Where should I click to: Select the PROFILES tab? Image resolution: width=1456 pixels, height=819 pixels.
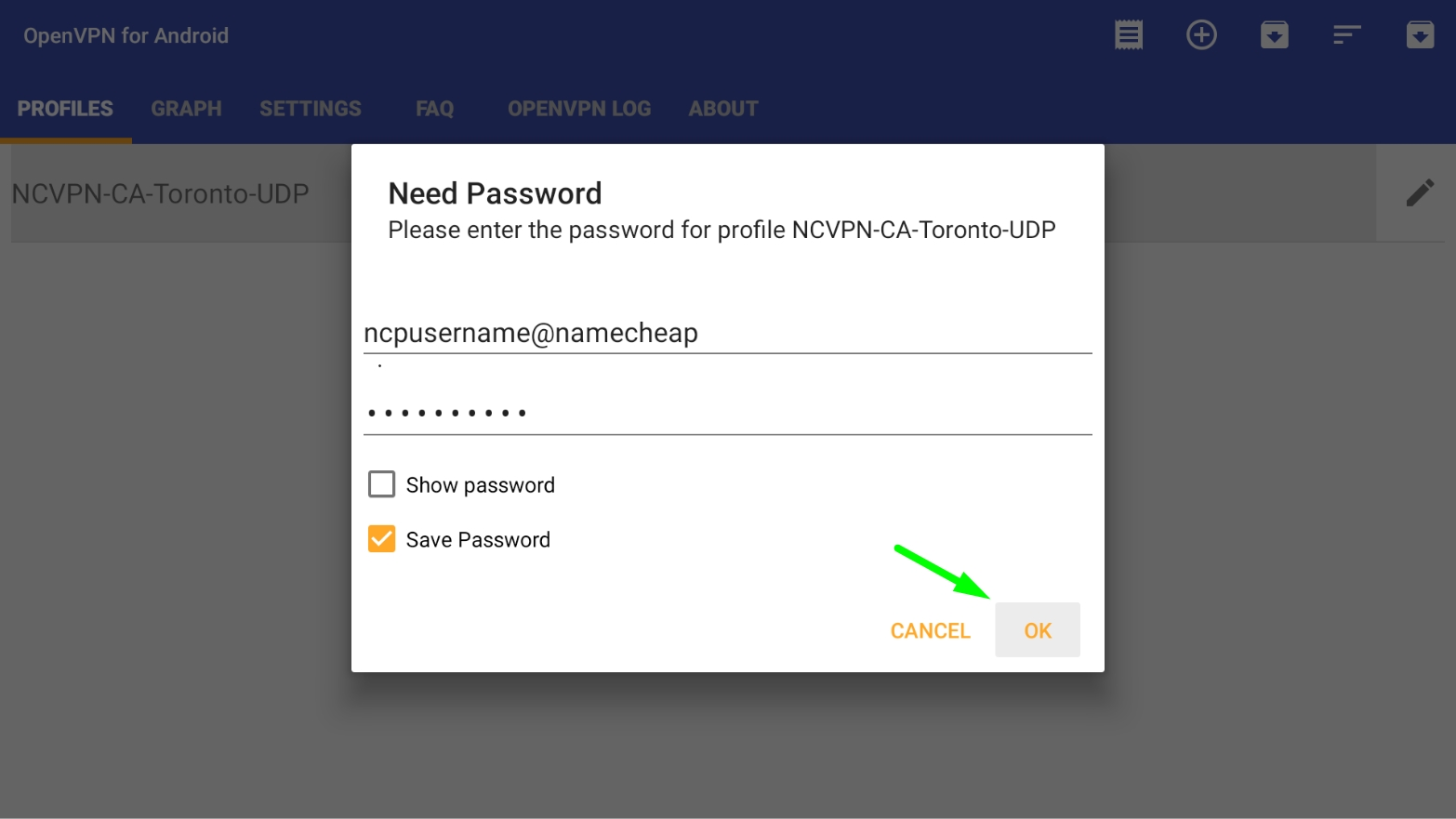point(65,109)
